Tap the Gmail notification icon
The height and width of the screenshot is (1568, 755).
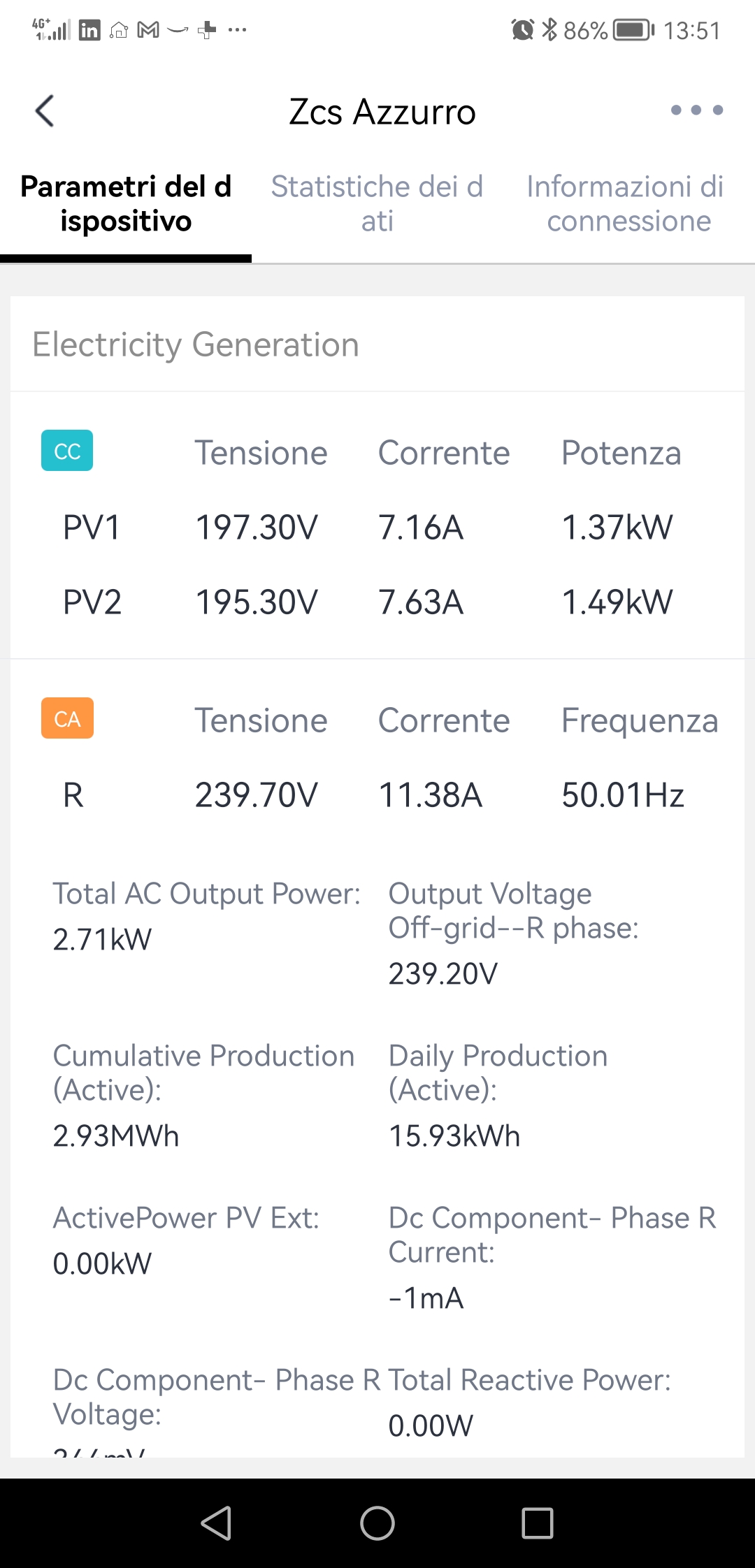coord(148,30)
